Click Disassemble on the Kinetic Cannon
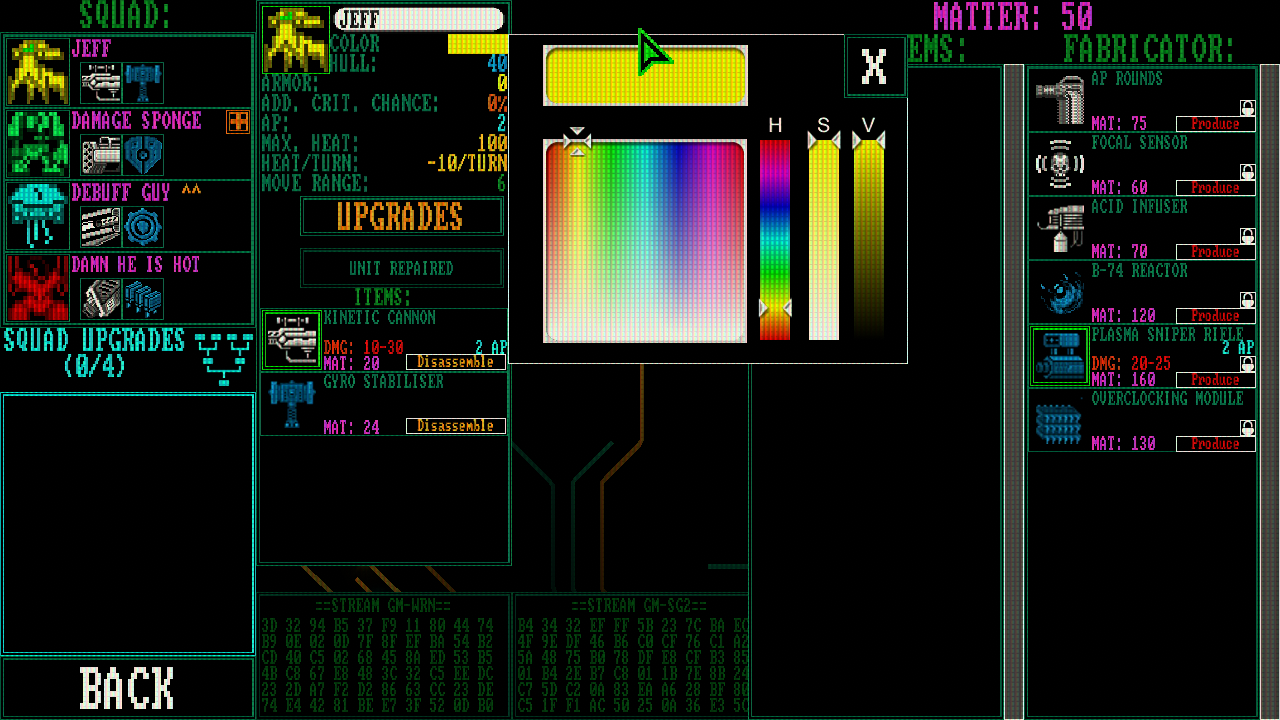 click(458, 362)
